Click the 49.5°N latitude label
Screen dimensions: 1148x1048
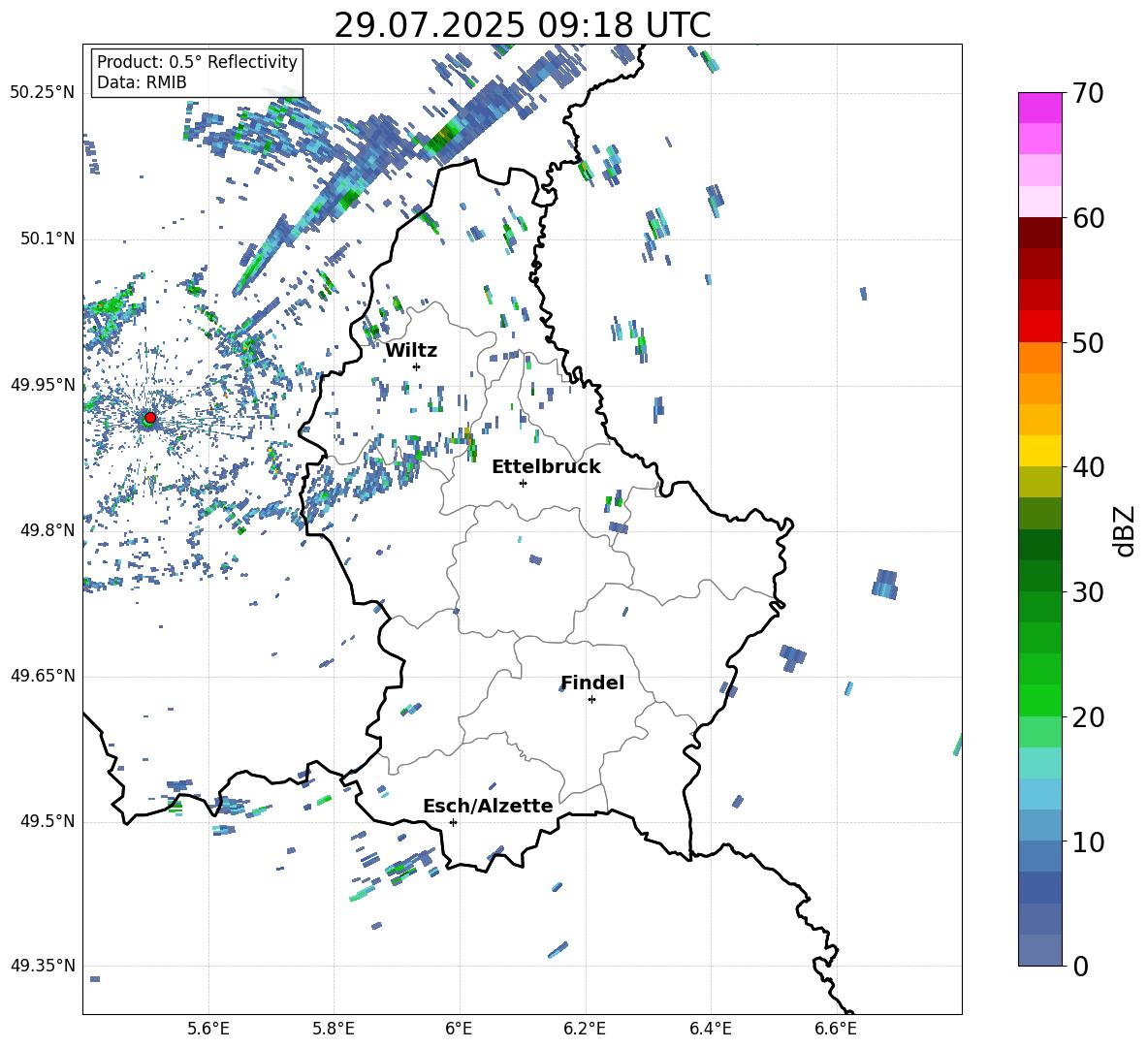(48, 822)
